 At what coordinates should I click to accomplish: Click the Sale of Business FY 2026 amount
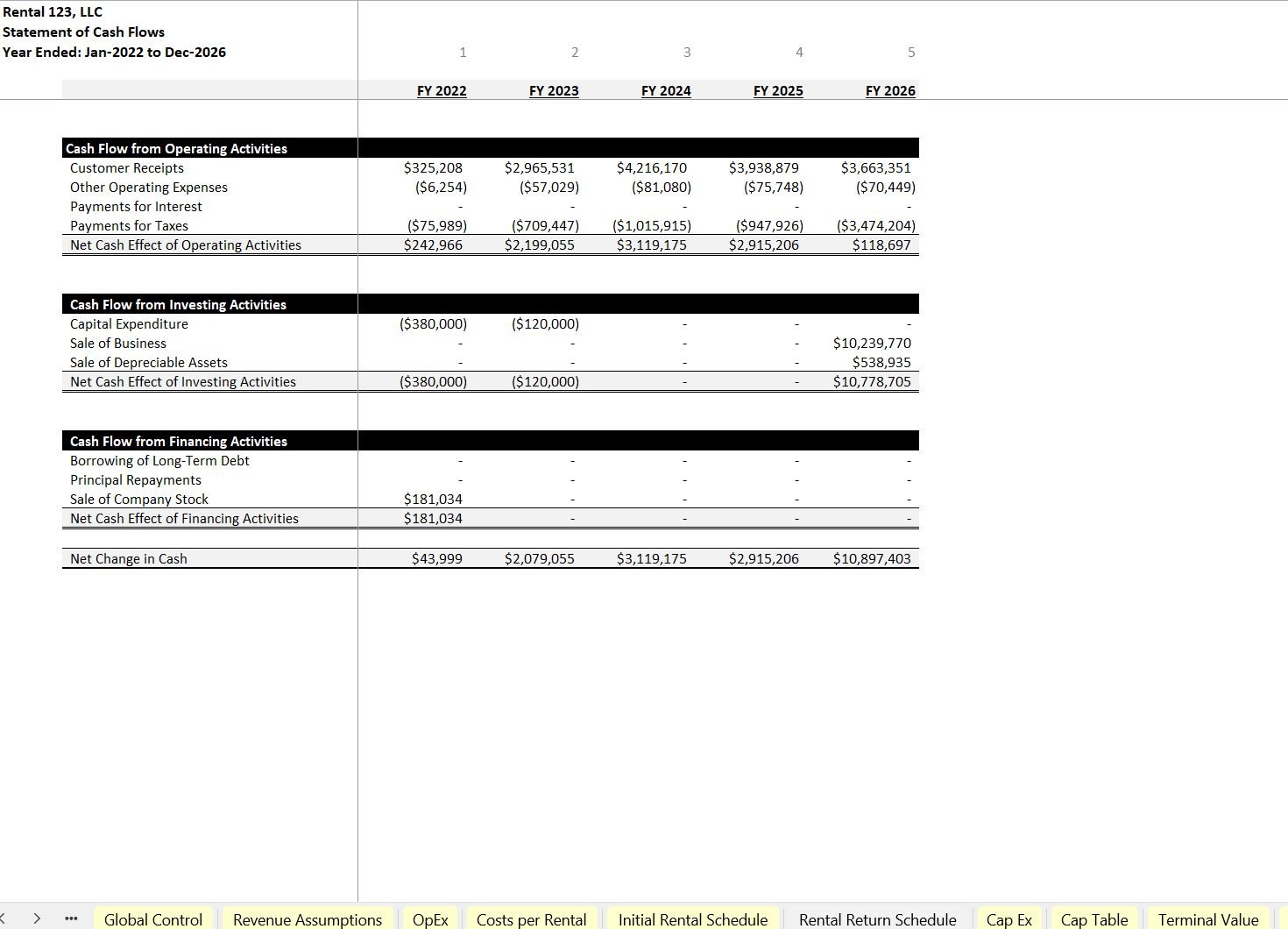[x=872, y=344]
